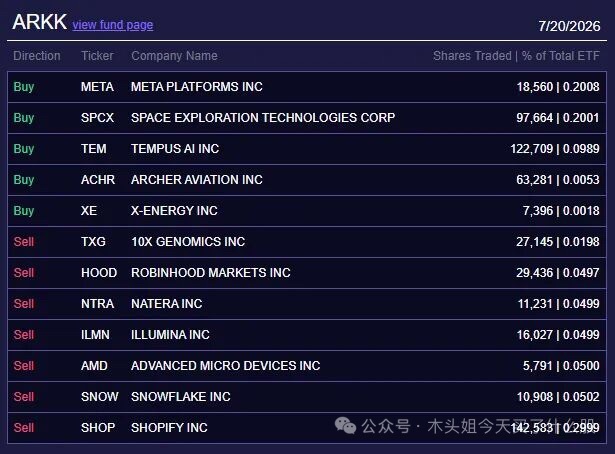
Task: Click the 27,145 | 0.0198 value
Action: [x=558, y=242]
